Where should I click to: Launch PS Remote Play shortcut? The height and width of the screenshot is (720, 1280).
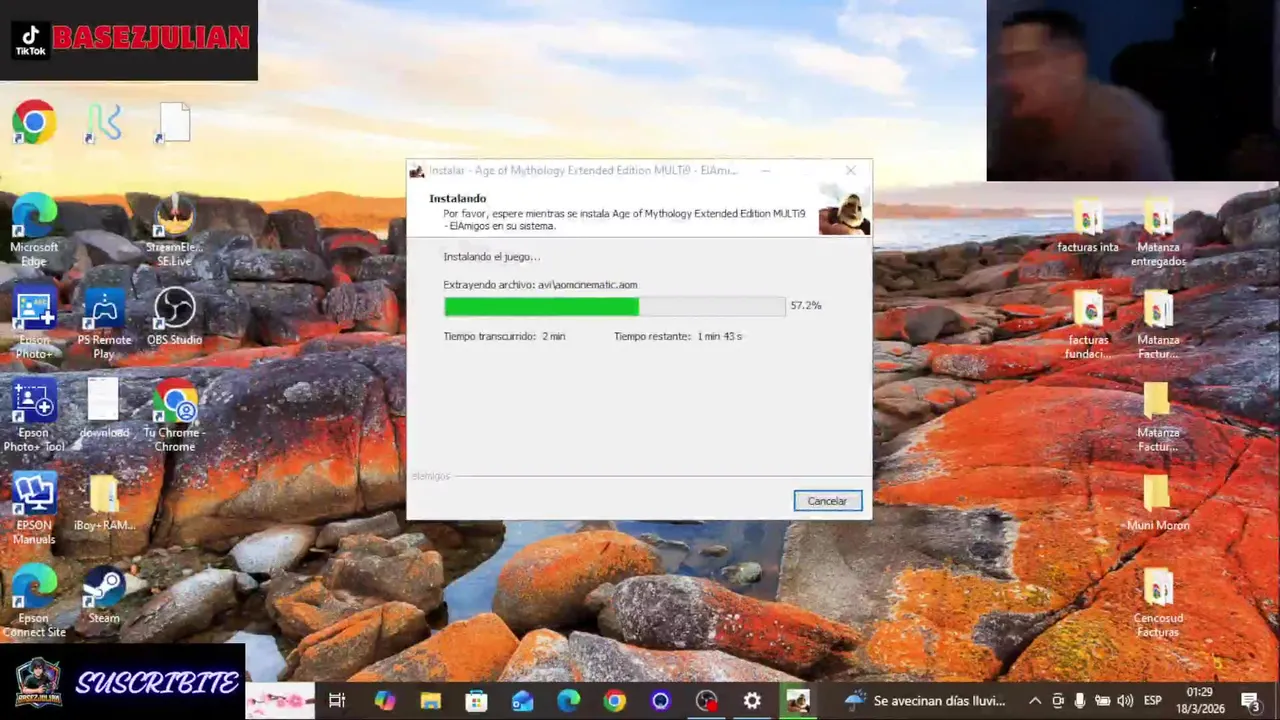click(104, 323)
